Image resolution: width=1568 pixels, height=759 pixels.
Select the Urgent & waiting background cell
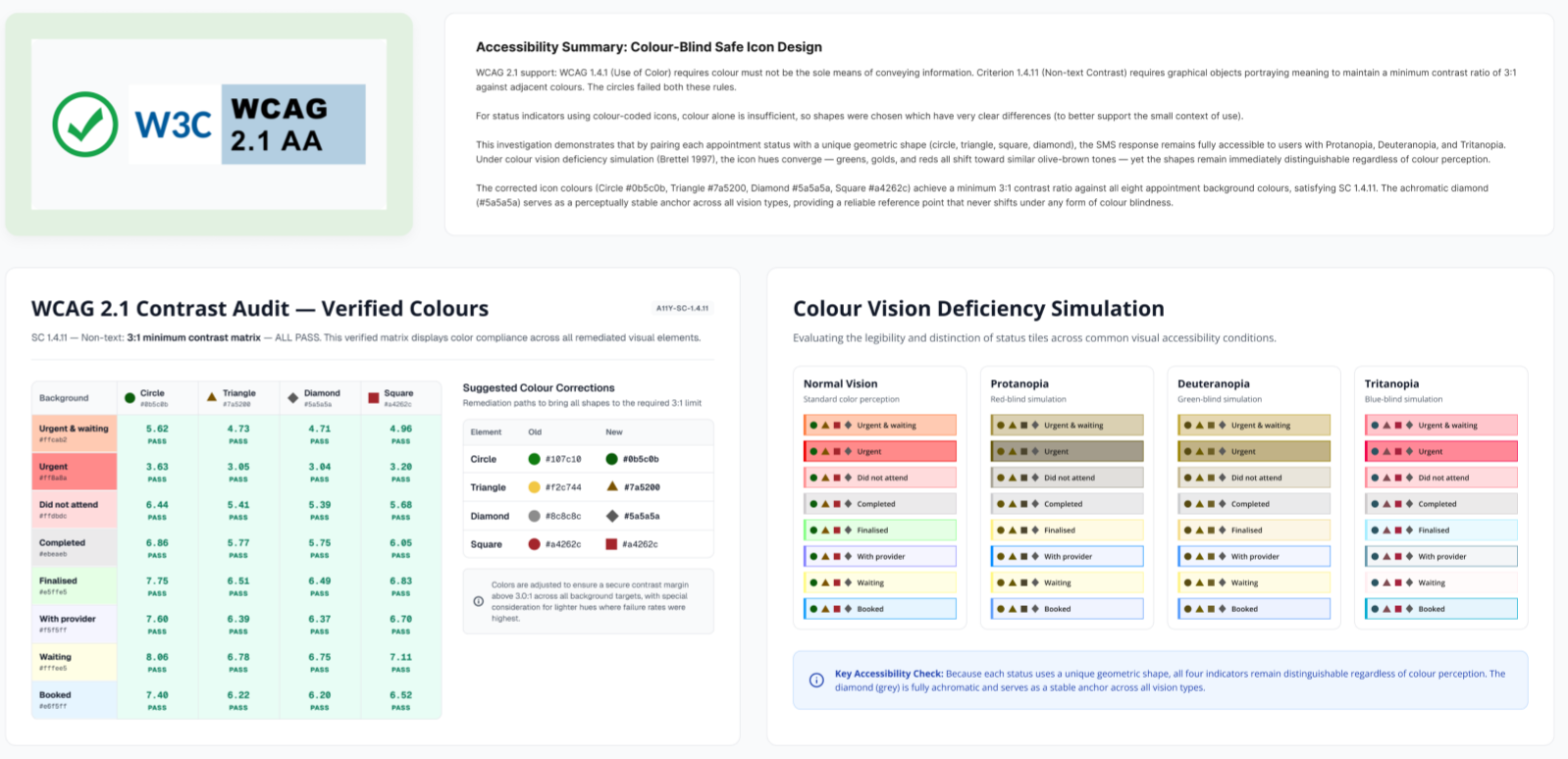click(x=75, y=433)
